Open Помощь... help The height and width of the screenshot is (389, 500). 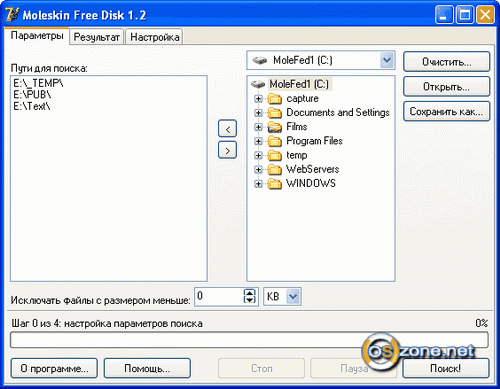(147, 368)
